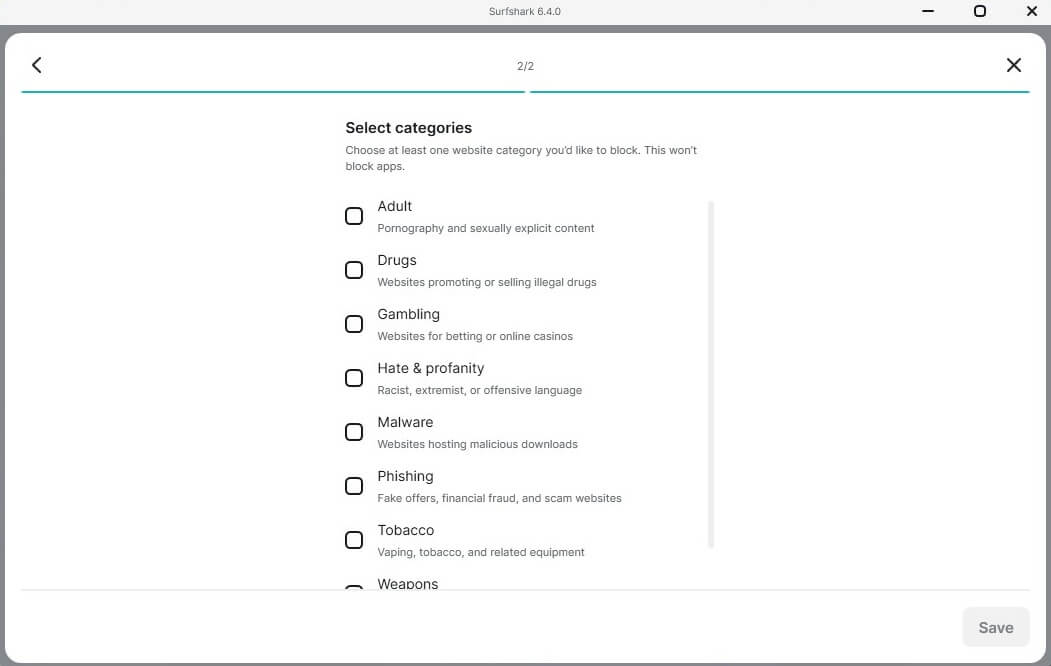Select the Adult category row label
The width and height of the screenshot is (1051, 666).
pos(394,206)
